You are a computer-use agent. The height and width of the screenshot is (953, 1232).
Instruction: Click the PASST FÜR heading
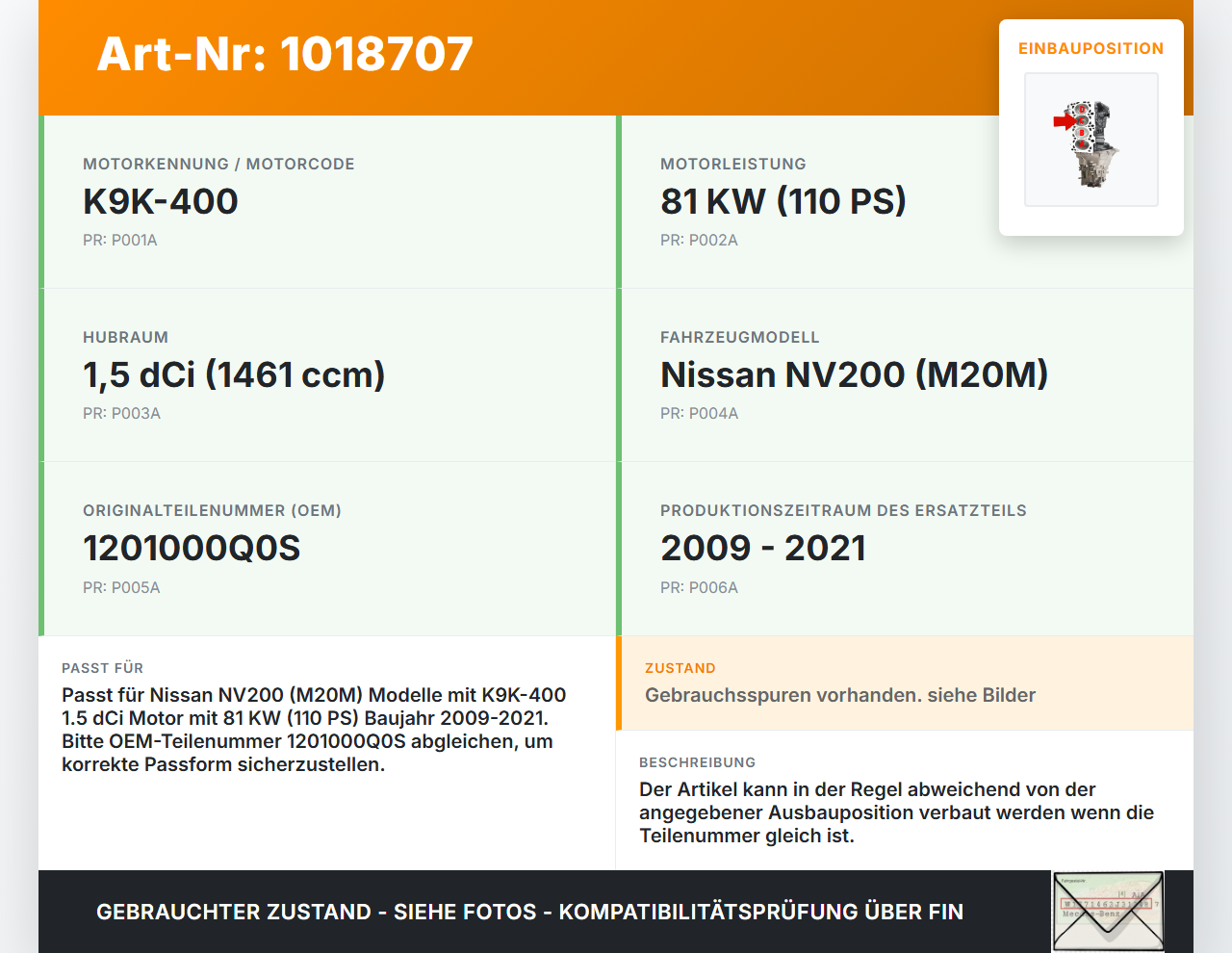coord(102,668)
